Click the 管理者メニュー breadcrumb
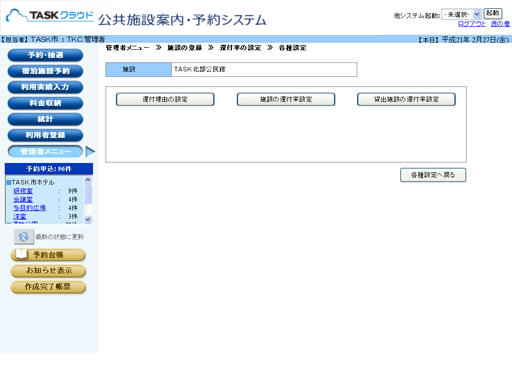512x384 pixels. pos(127,48)
